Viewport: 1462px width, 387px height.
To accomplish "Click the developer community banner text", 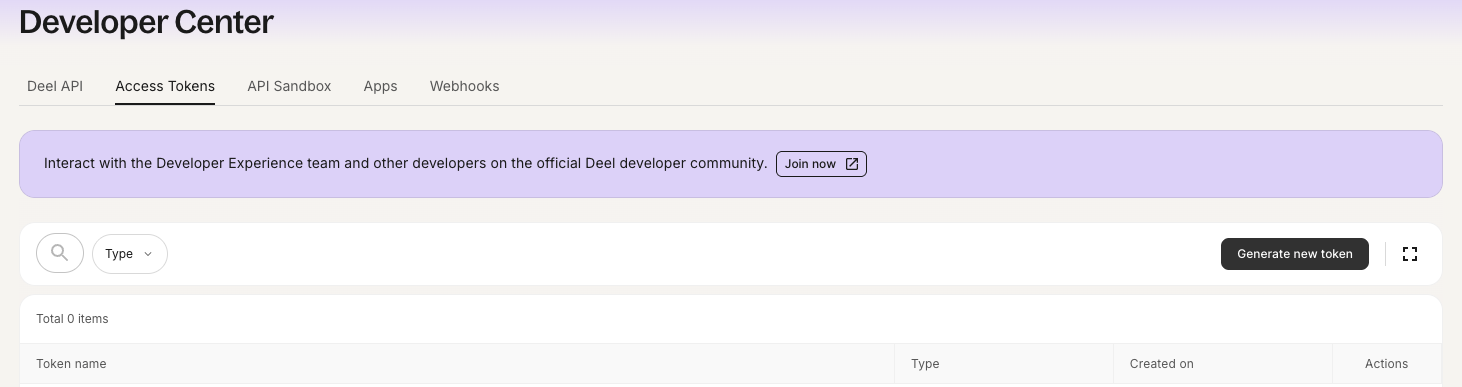I will [x=406, y=163].
